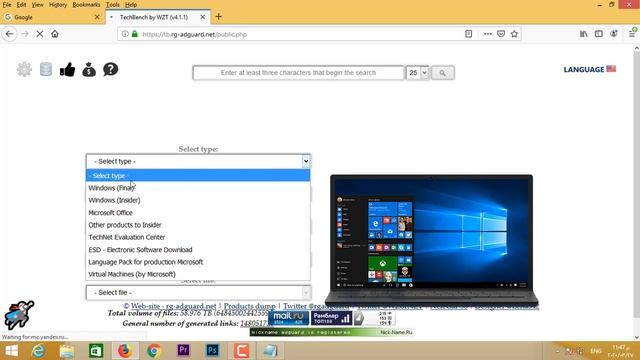Open the Firefox hamburger menu
640x360 pixels.
632,34
